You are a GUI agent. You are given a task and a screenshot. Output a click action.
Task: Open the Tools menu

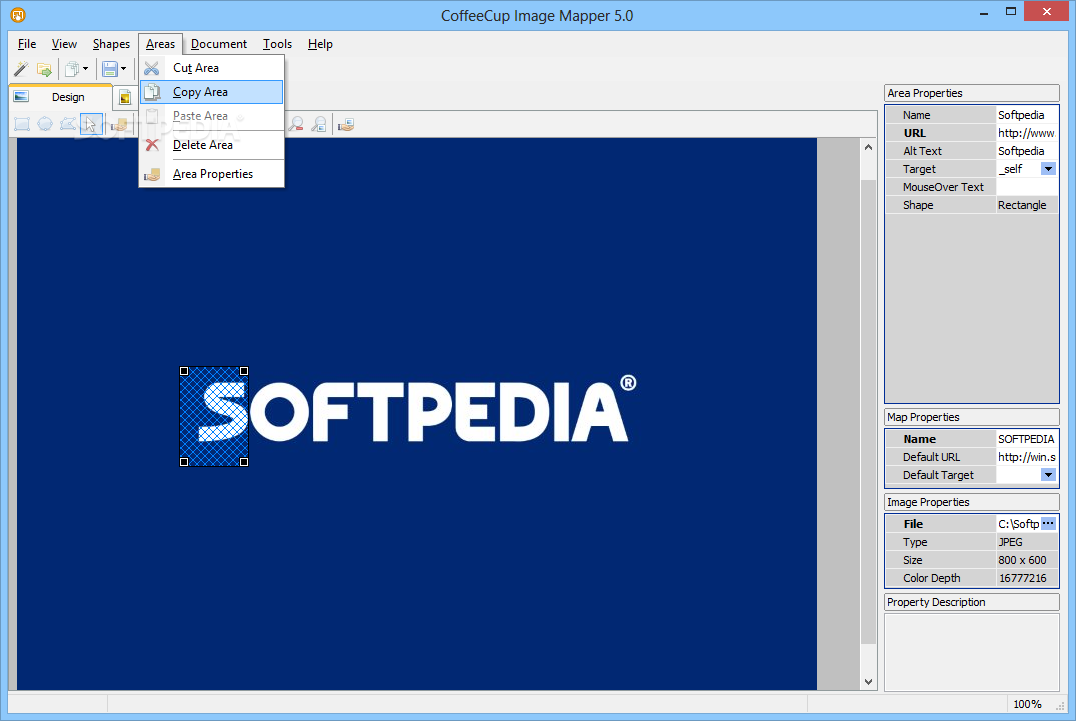[277, 44]
